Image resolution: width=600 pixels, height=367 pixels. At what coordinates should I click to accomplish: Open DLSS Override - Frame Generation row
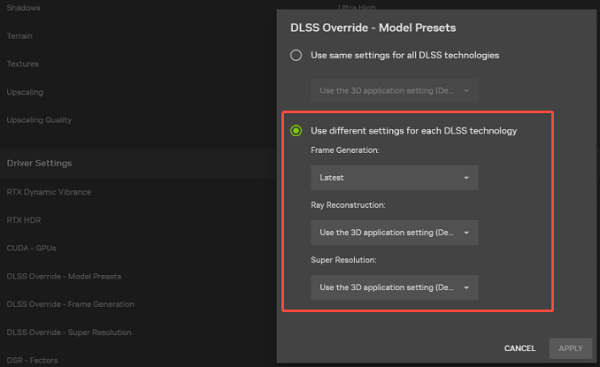point(138,304)
